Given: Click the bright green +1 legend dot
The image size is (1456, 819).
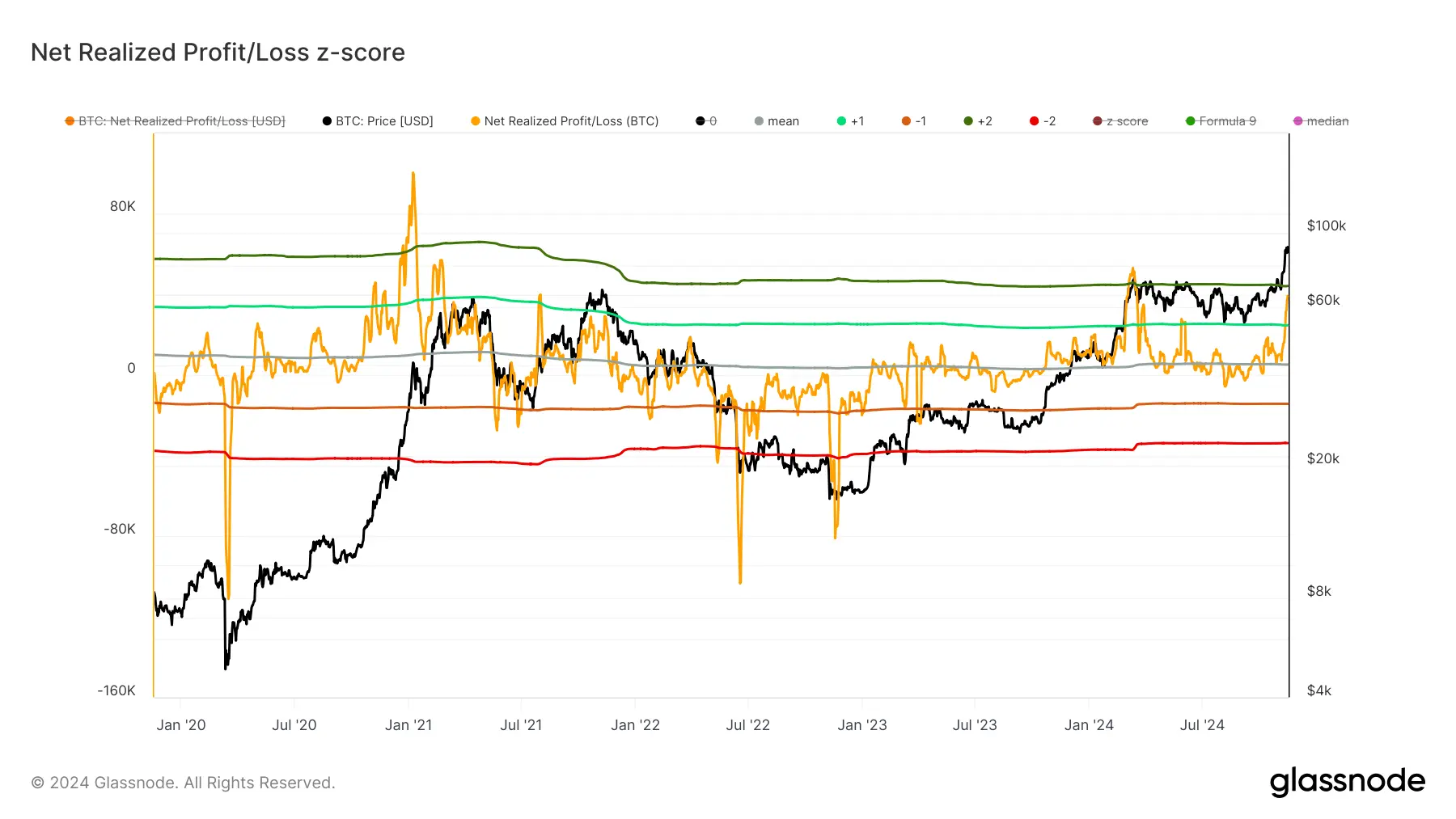Looking at the screenshot, I should (x=841, y=121).
